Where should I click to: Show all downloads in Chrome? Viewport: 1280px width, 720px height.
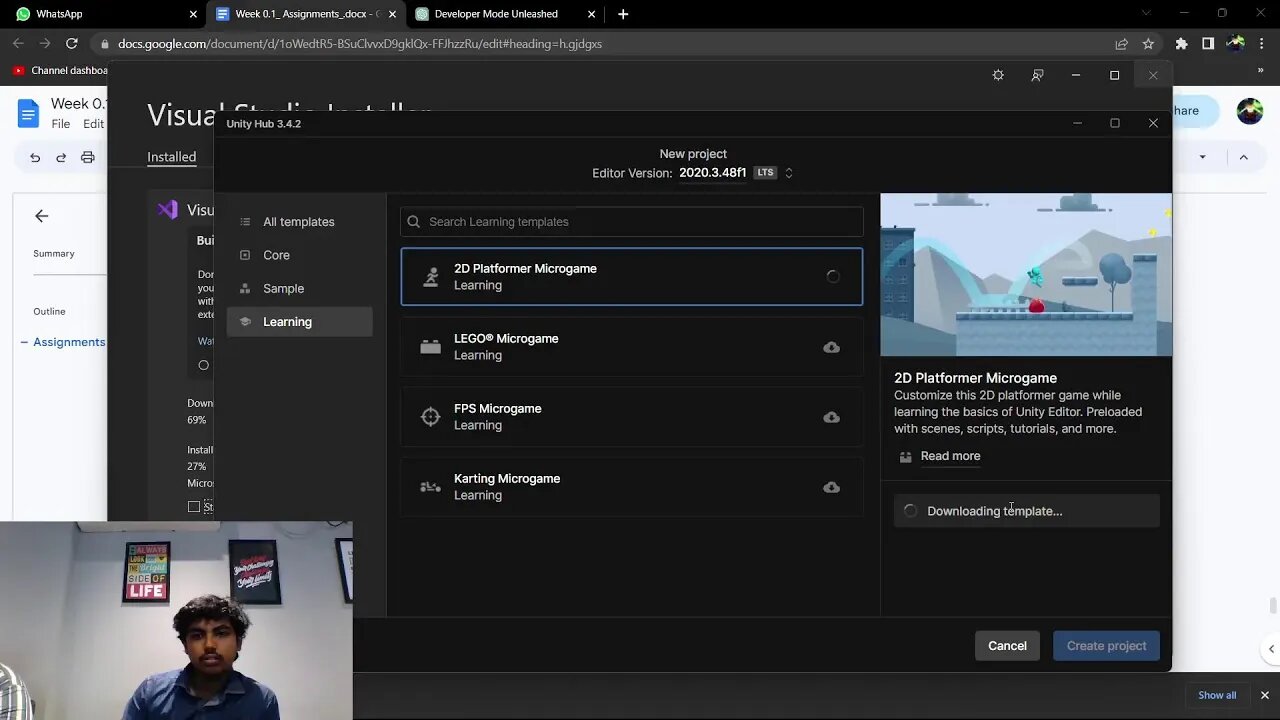click(1217, 695)
